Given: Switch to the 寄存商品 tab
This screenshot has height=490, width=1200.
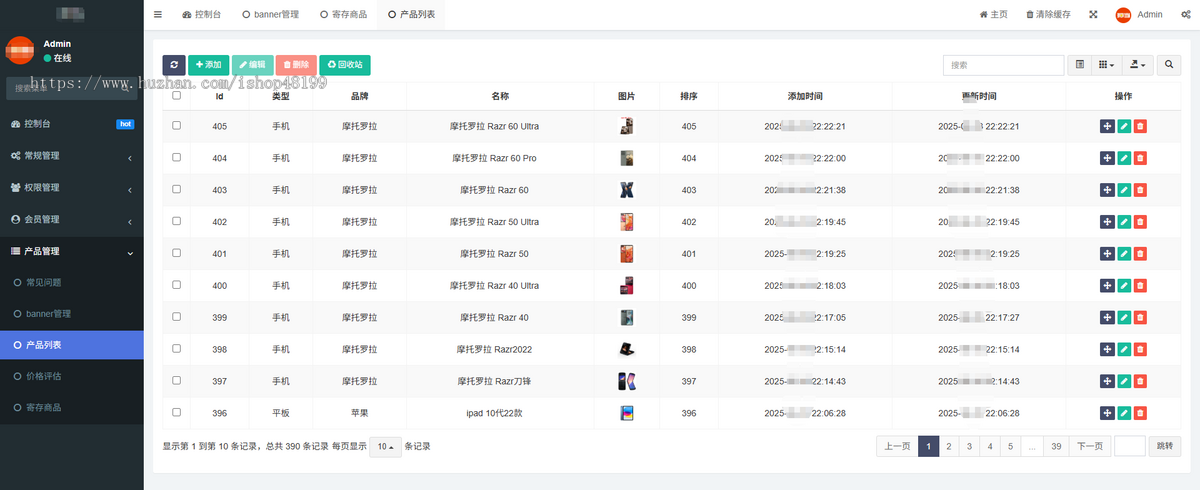Looking at the screenshot, I should 343,14.
